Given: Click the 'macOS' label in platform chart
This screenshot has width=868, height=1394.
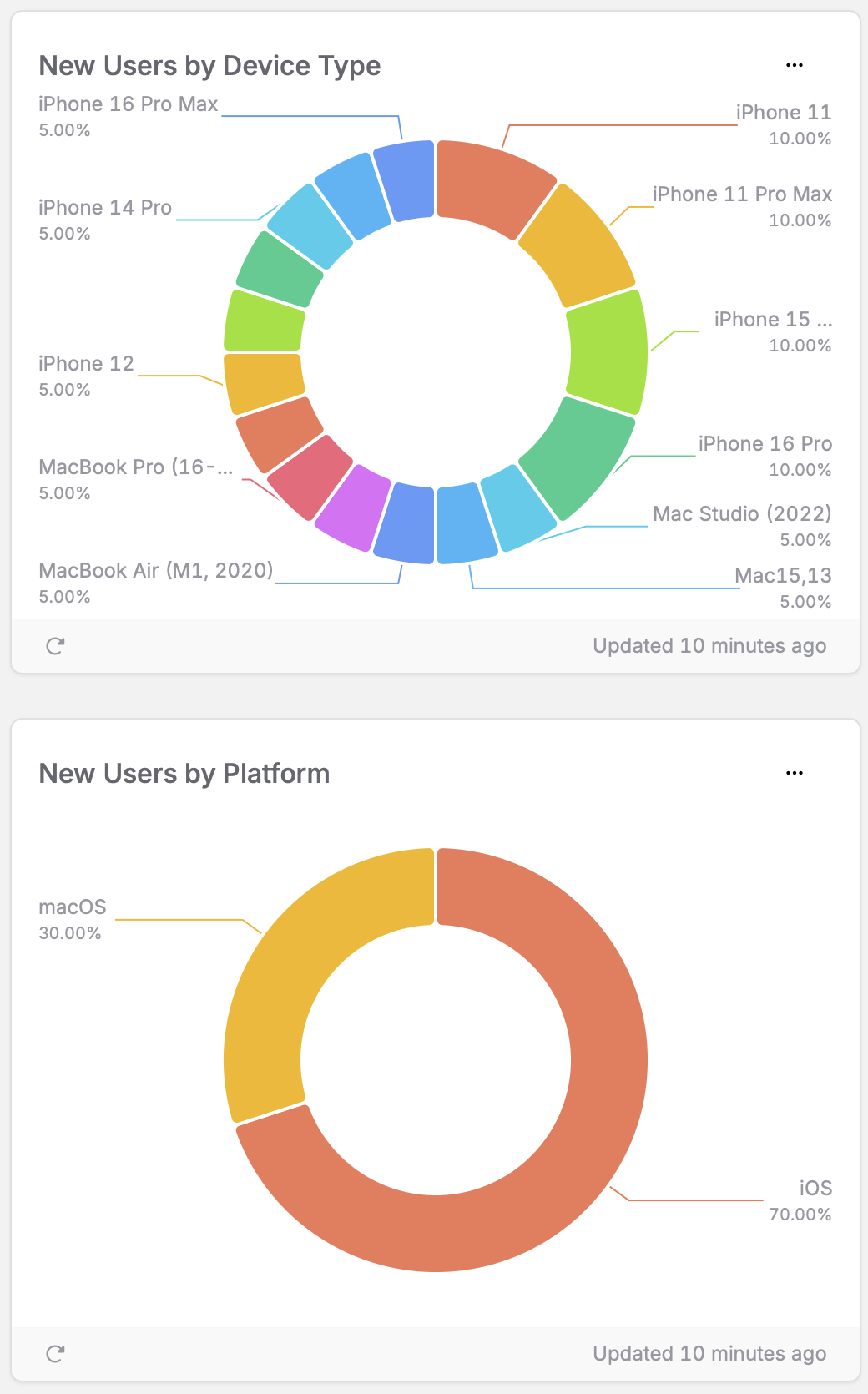Looking at the screenshot, I should click(73, 907).
